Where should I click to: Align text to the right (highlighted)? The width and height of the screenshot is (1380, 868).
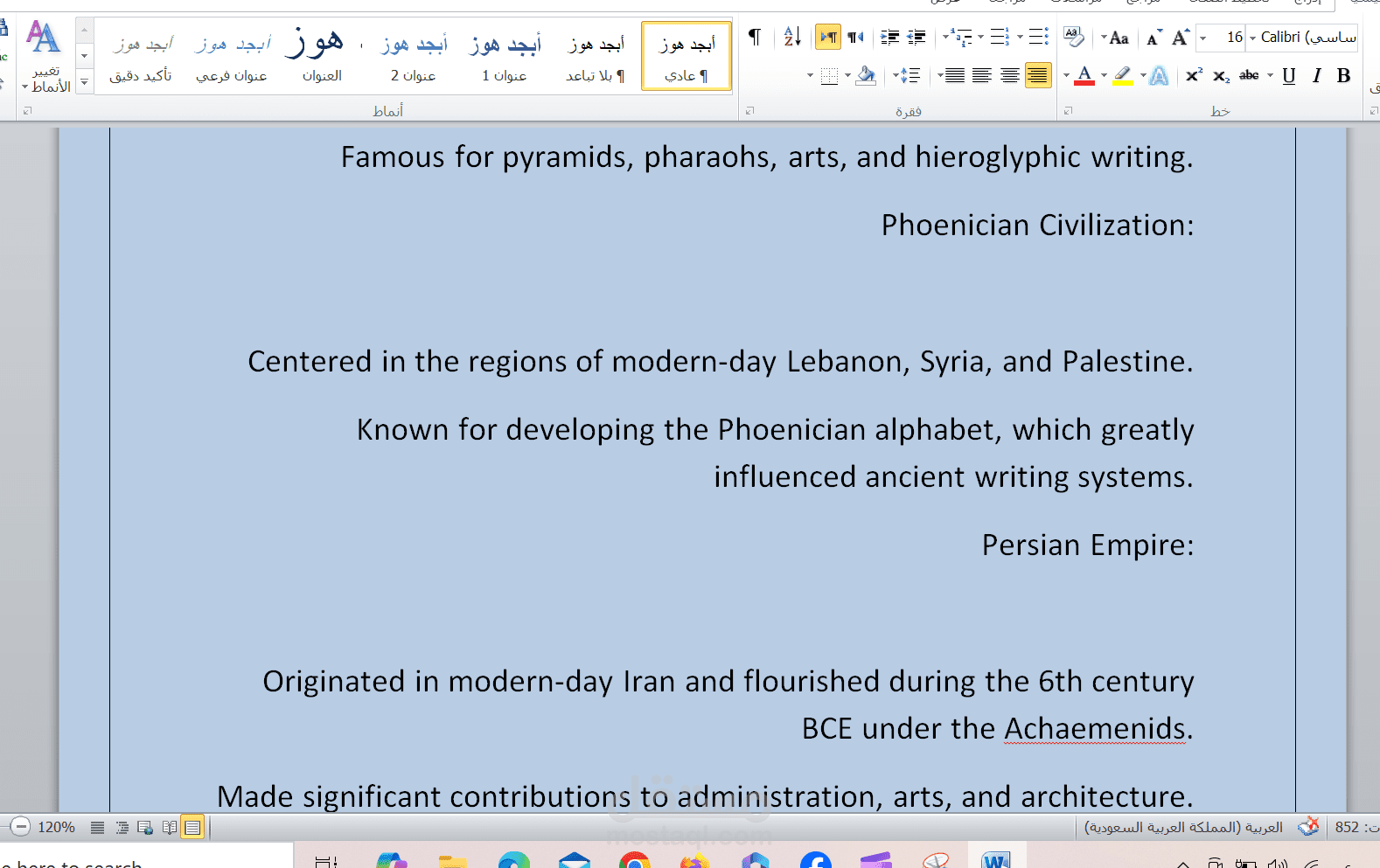click(x=1037, y=76)
